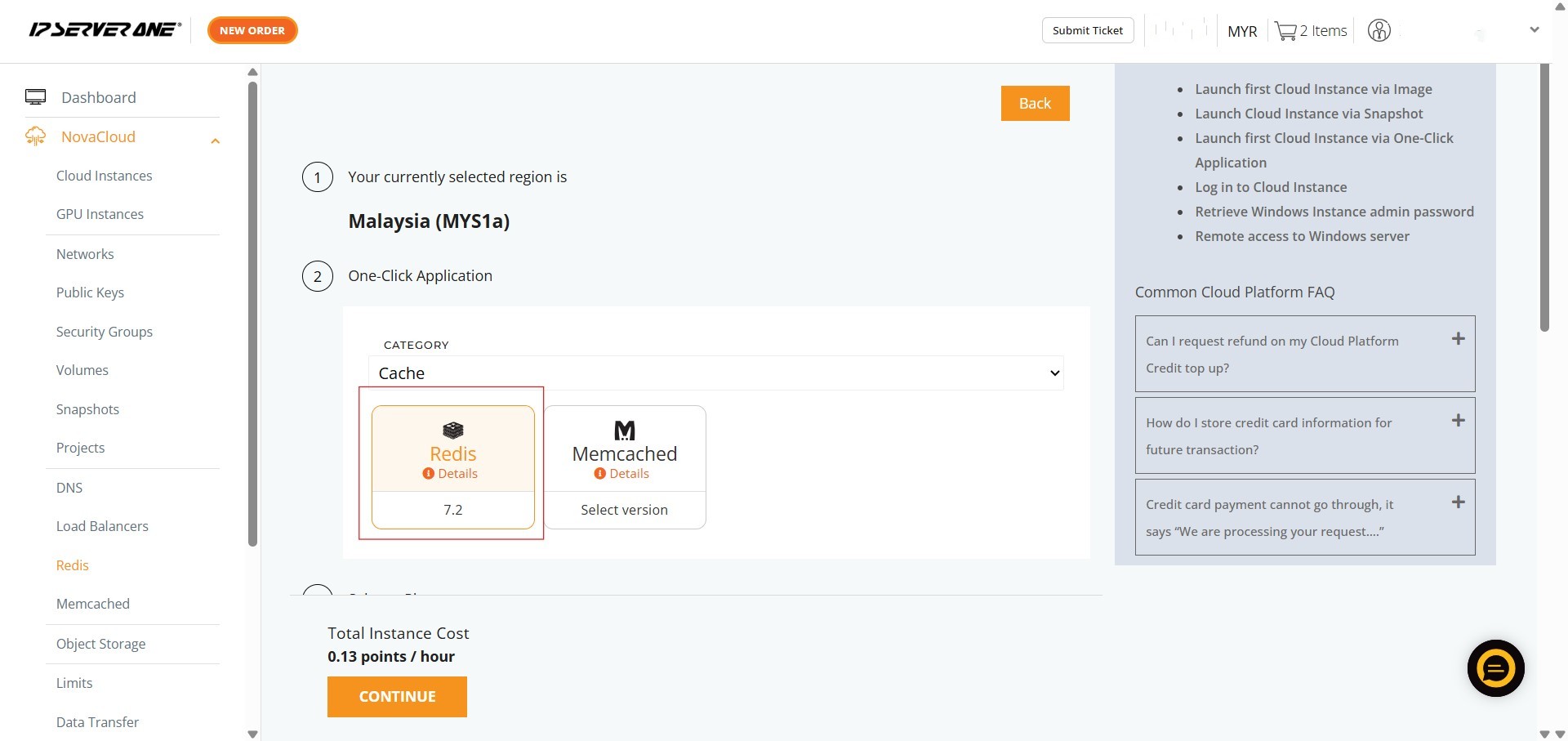Click the Redis stack icon
1568x741 pixels.
[452, 430]
